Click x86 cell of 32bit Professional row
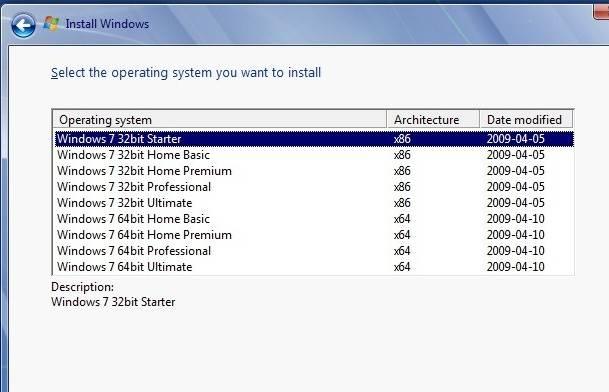Viewport: 609px width, 392px height. pos(402,187)
